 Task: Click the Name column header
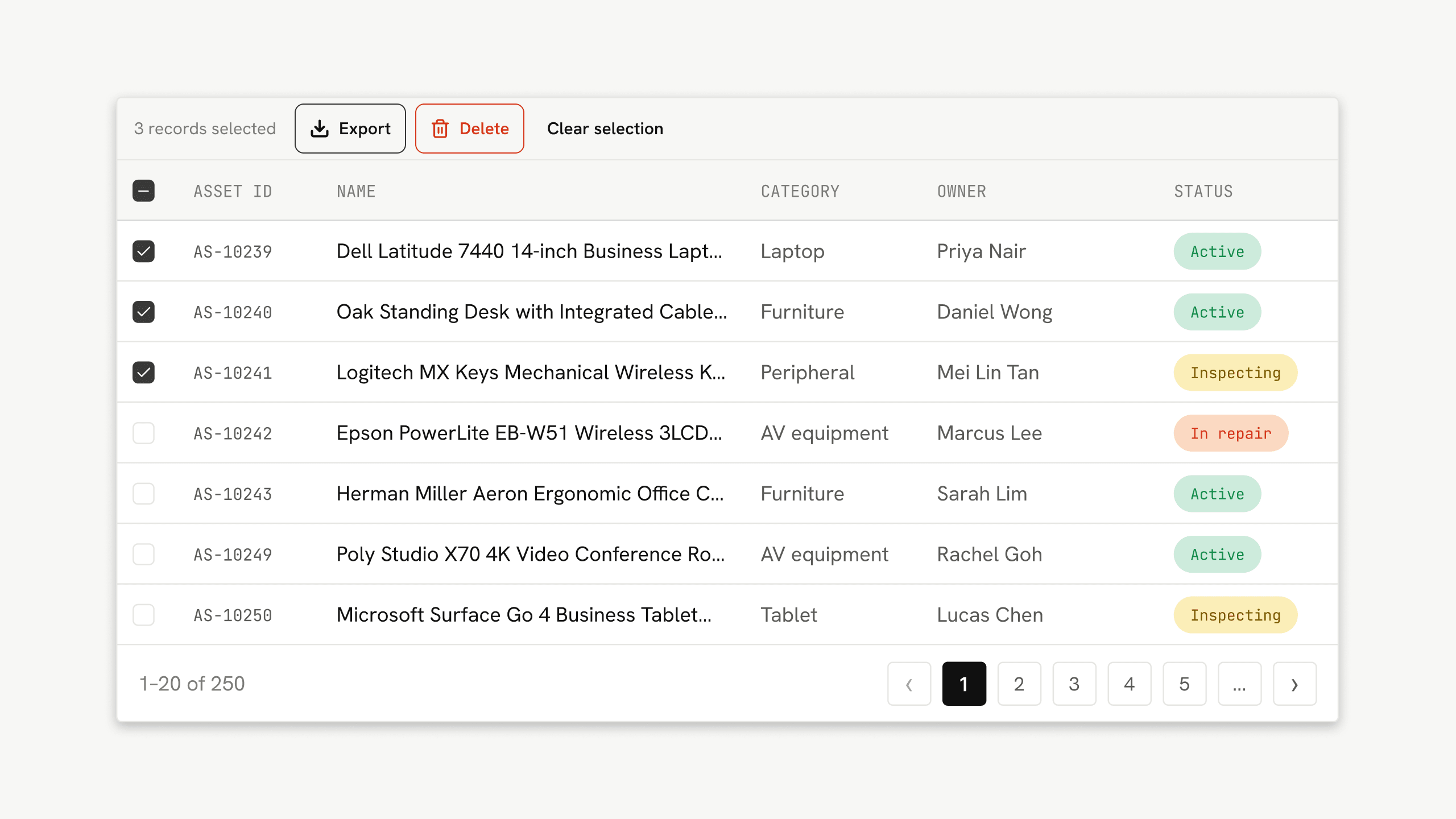(x=356, y=191)
